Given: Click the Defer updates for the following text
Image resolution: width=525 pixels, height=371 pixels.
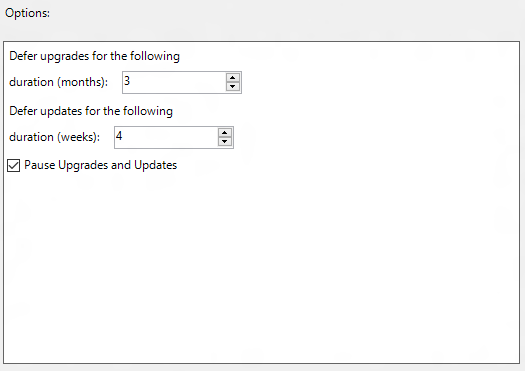Looking at the screenshot, I should point(91,111).
